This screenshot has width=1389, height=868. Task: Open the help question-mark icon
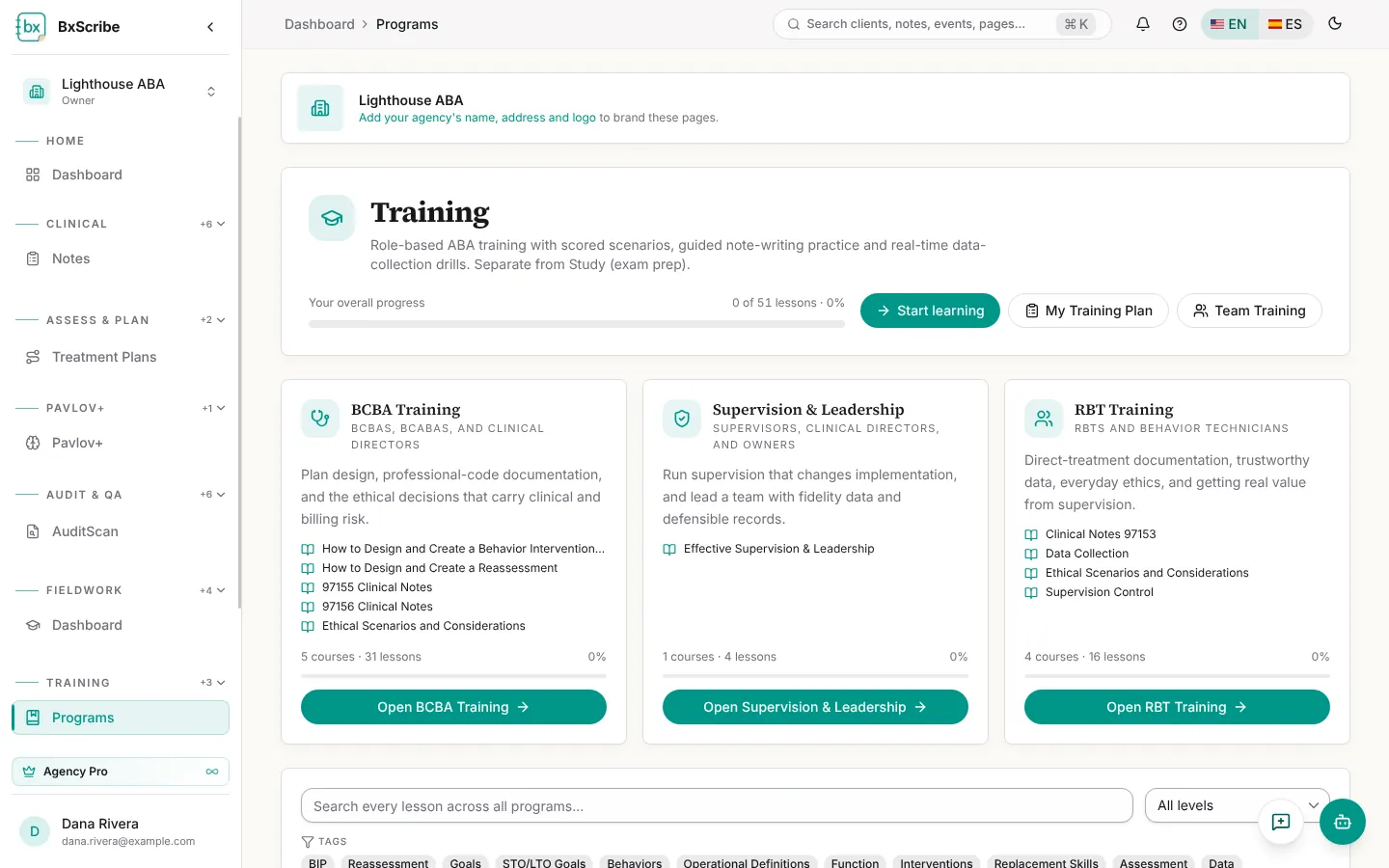click(1180, 24)
